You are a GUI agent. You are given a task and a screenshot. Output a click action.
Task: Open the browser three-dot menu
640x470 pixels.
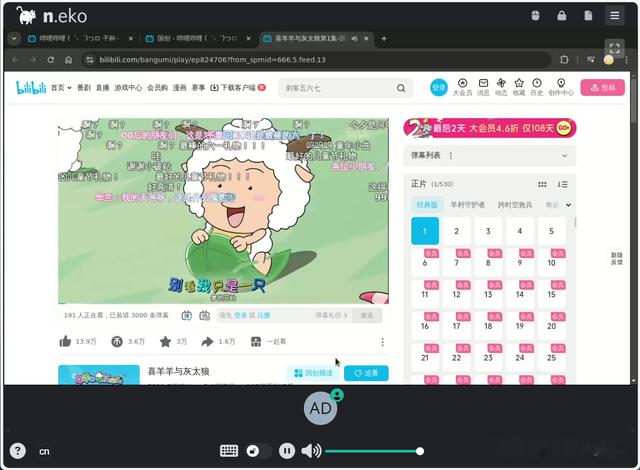pos(627,60)
